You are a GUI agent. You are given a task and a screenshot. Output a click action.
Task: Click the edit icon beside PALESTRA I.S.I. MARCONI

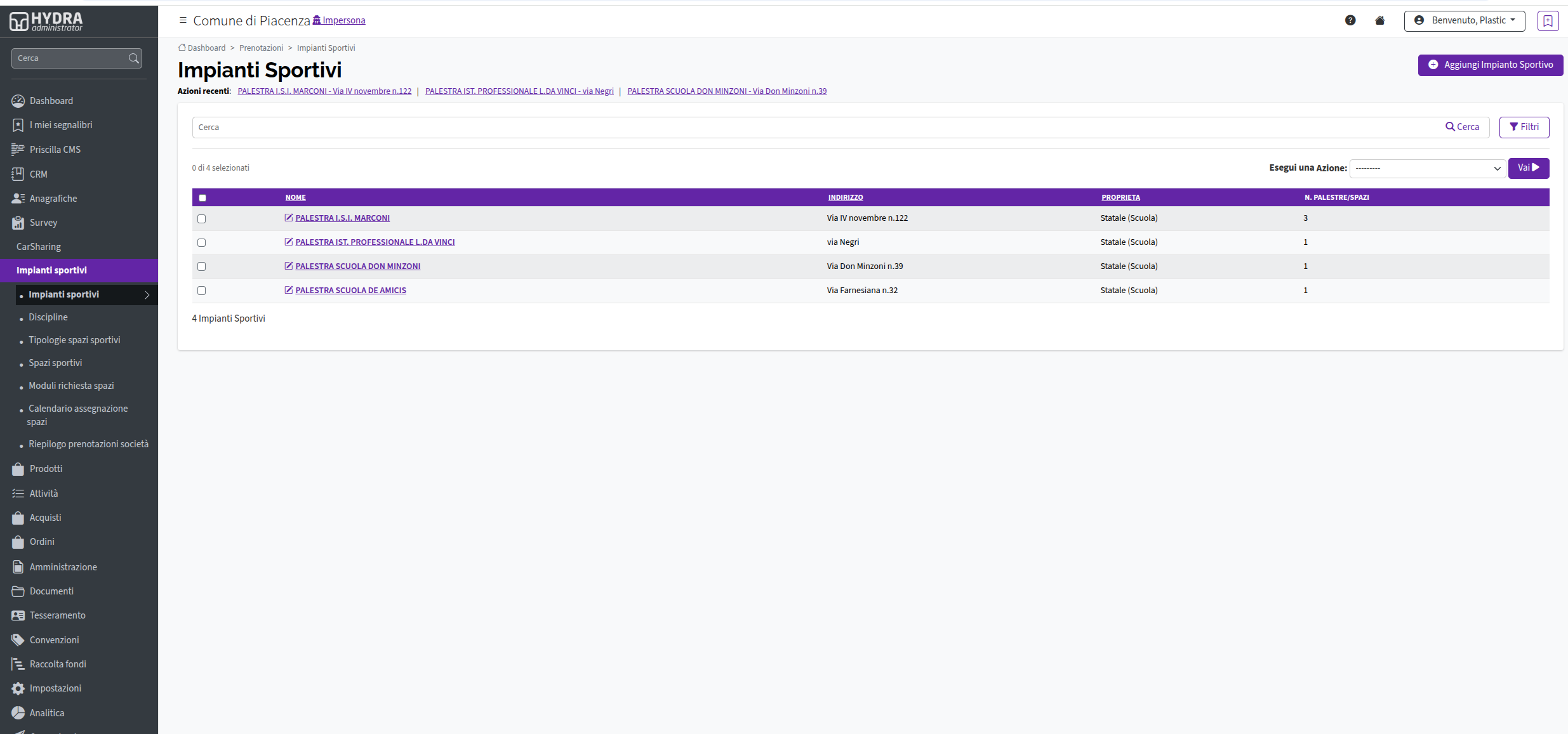point(289,218)
